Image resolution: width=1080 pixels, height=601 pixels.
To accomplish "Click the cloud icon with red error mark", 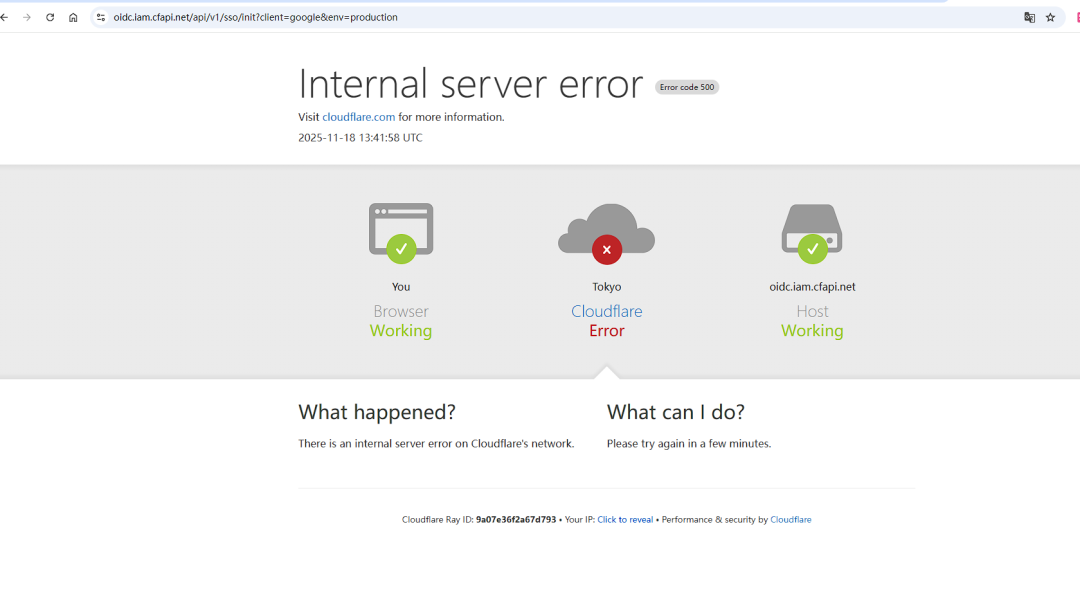I will 606,233.
